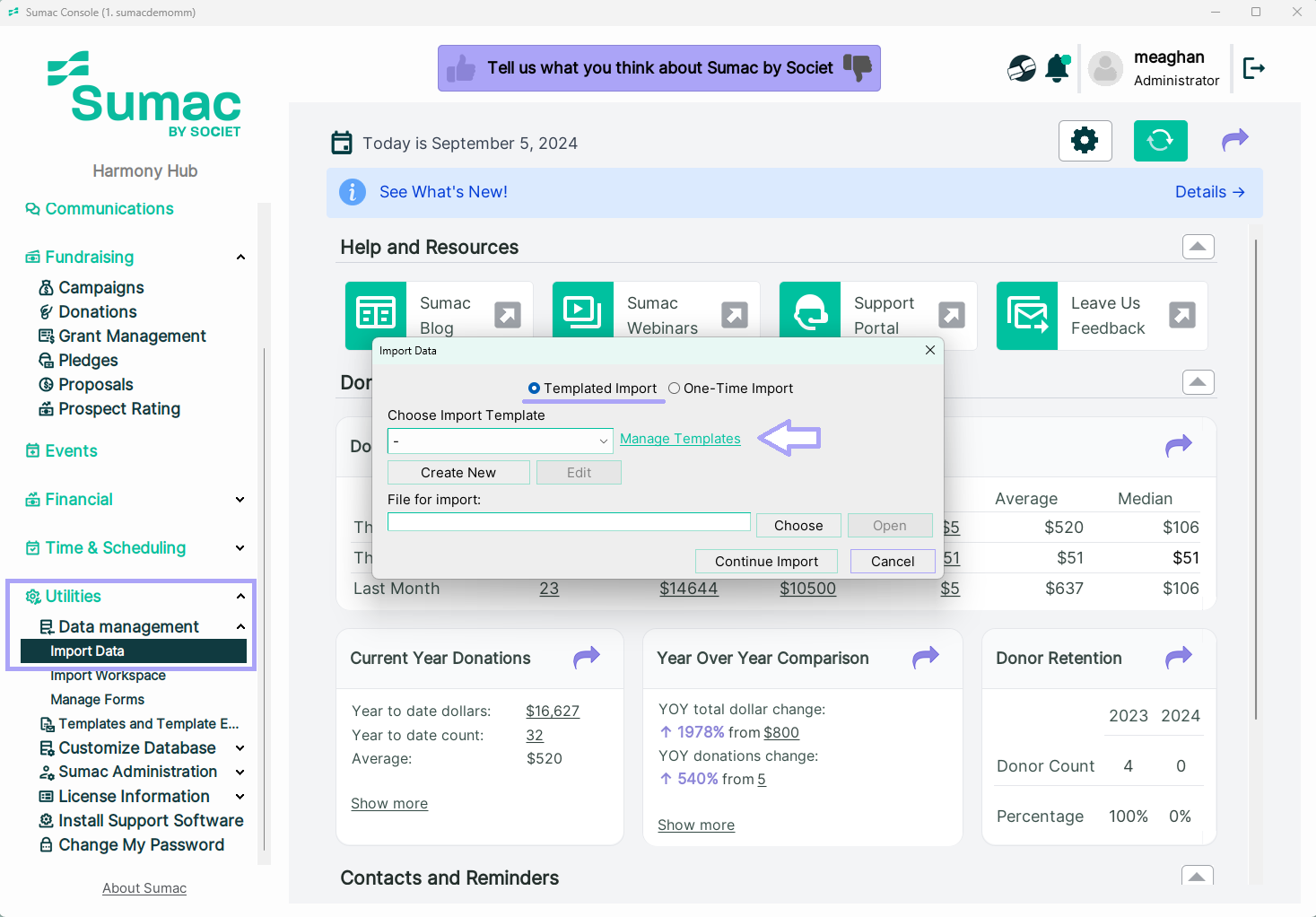The image size is (1316, 917).
Task: Click inside the File for import field
Action: pyautogui.click(x=569, y=522)
